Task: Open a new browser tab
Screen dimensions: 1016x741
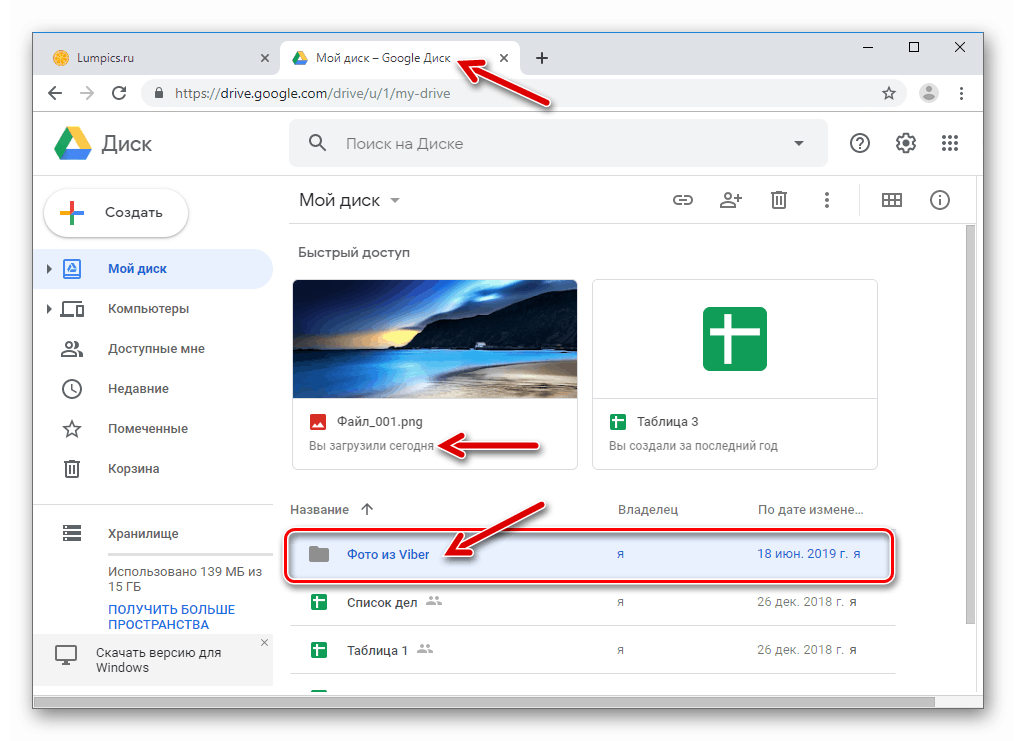Action: pos(542,58)
